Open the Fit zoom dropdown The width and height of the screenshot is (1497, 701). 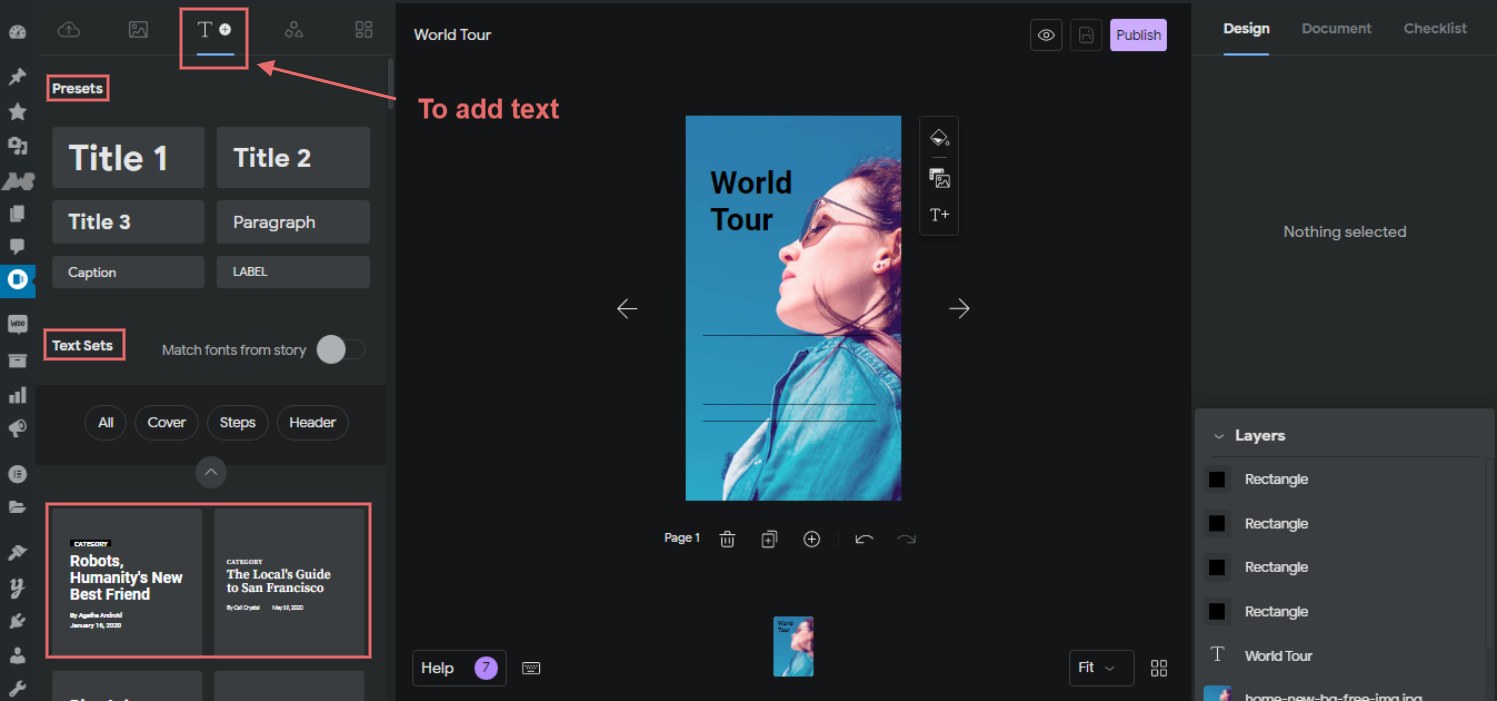pos(1101,668)
